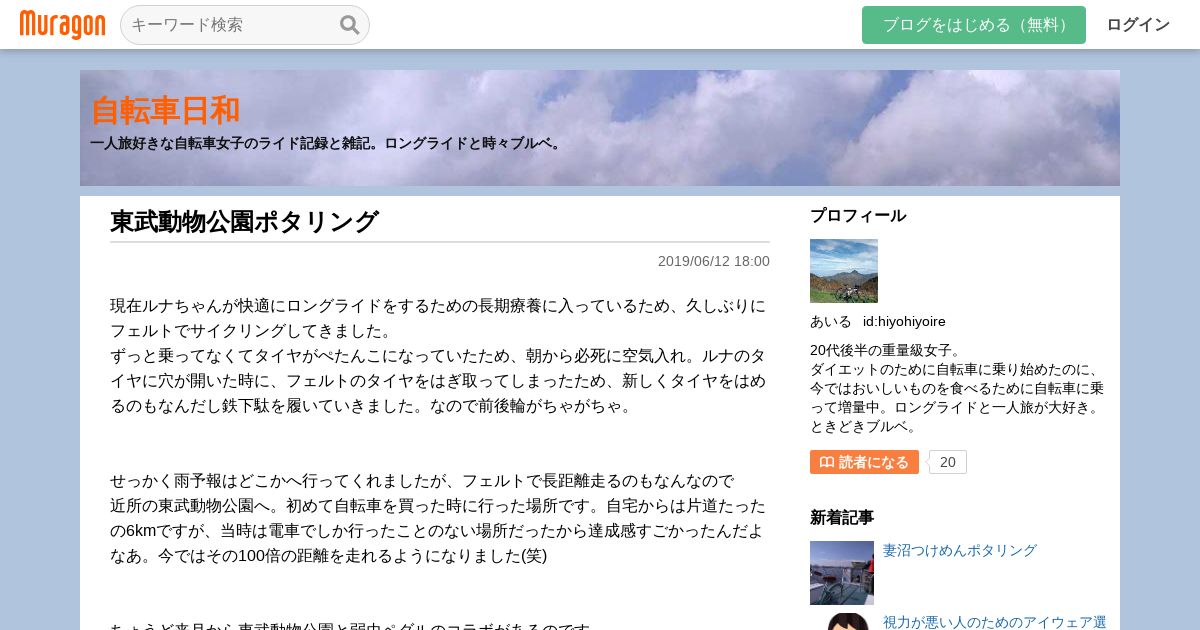The width and height of the screenshot is (1200, 630).
Task: Click the 読者になる follow button
Action: point(864,462)
